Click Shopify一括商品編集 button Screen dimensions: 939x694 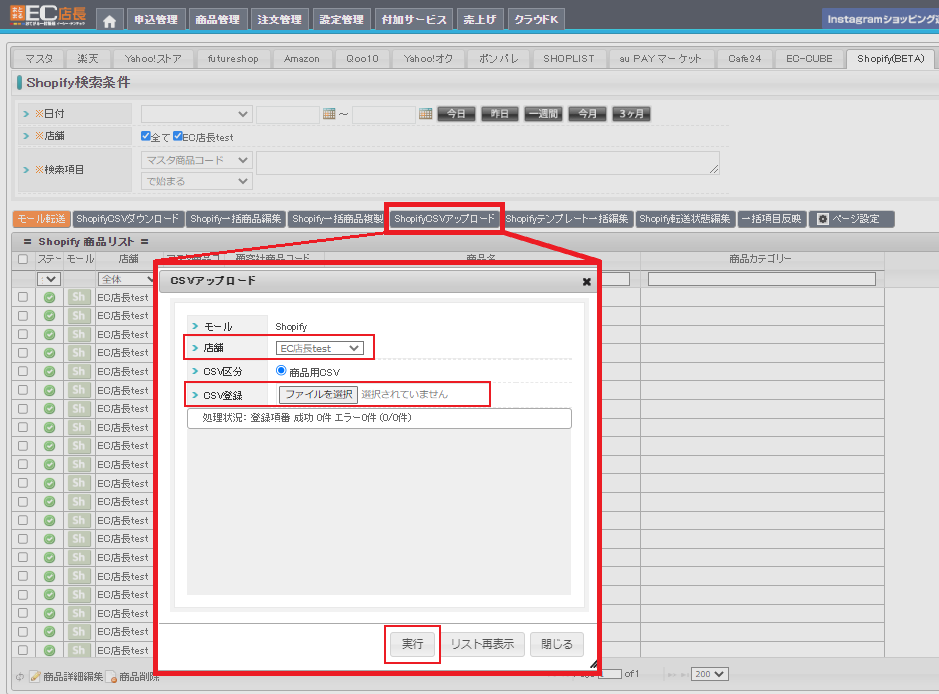coord(235,219)
